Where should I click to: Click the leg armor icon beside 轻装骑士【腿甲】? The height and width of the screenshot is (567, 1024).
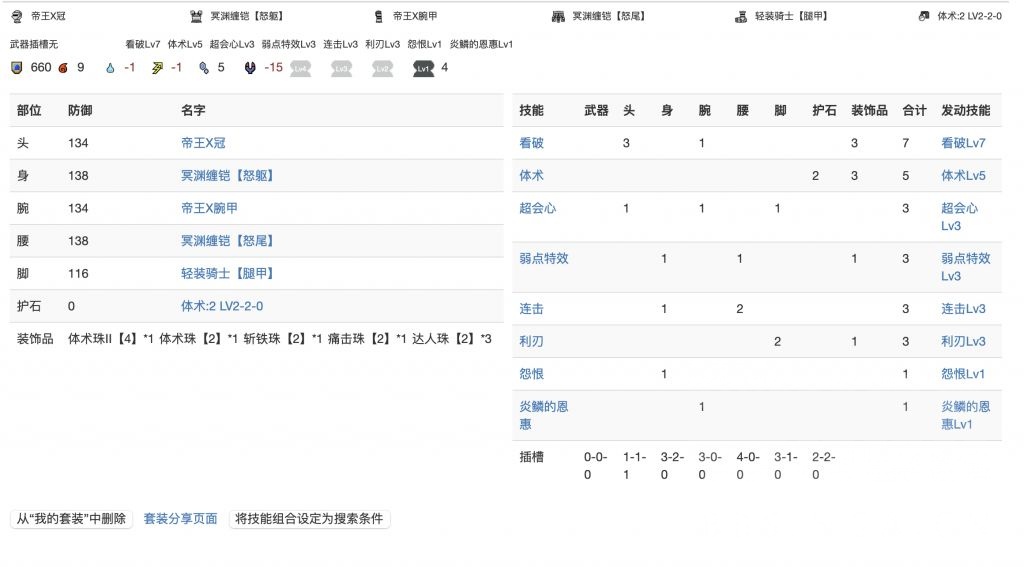740,16
